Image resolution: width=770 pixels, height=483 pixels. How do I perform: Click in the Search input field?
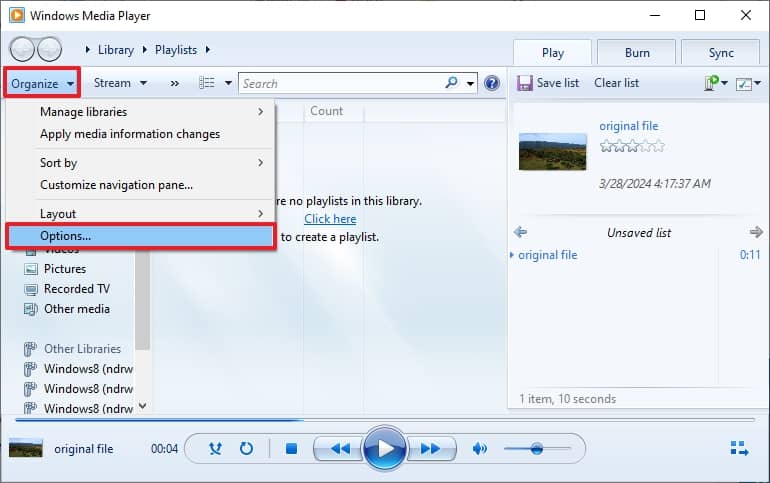[341, 83]
